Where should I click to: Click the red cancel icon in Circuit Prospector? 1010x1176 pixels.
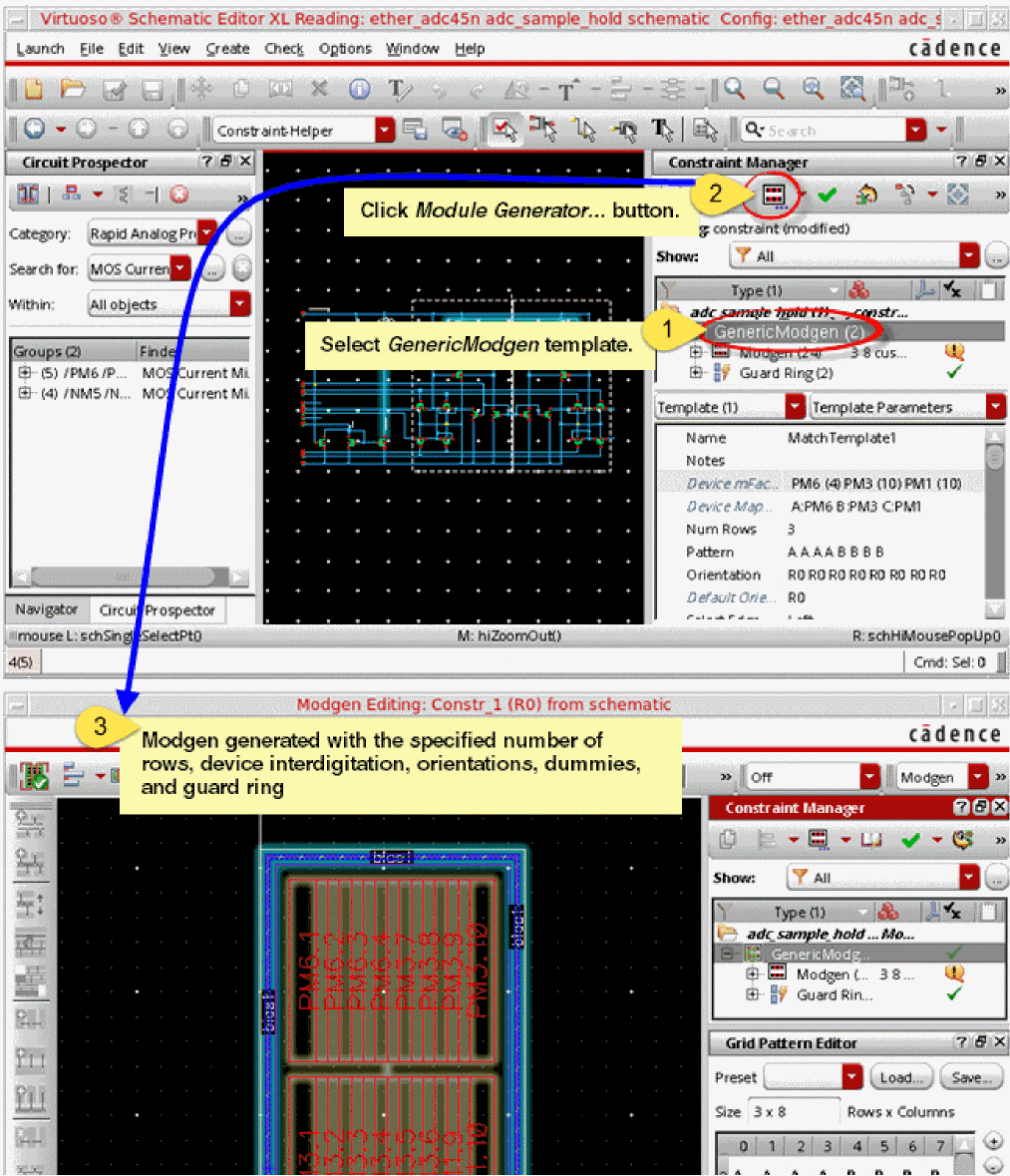coord(178,195)
